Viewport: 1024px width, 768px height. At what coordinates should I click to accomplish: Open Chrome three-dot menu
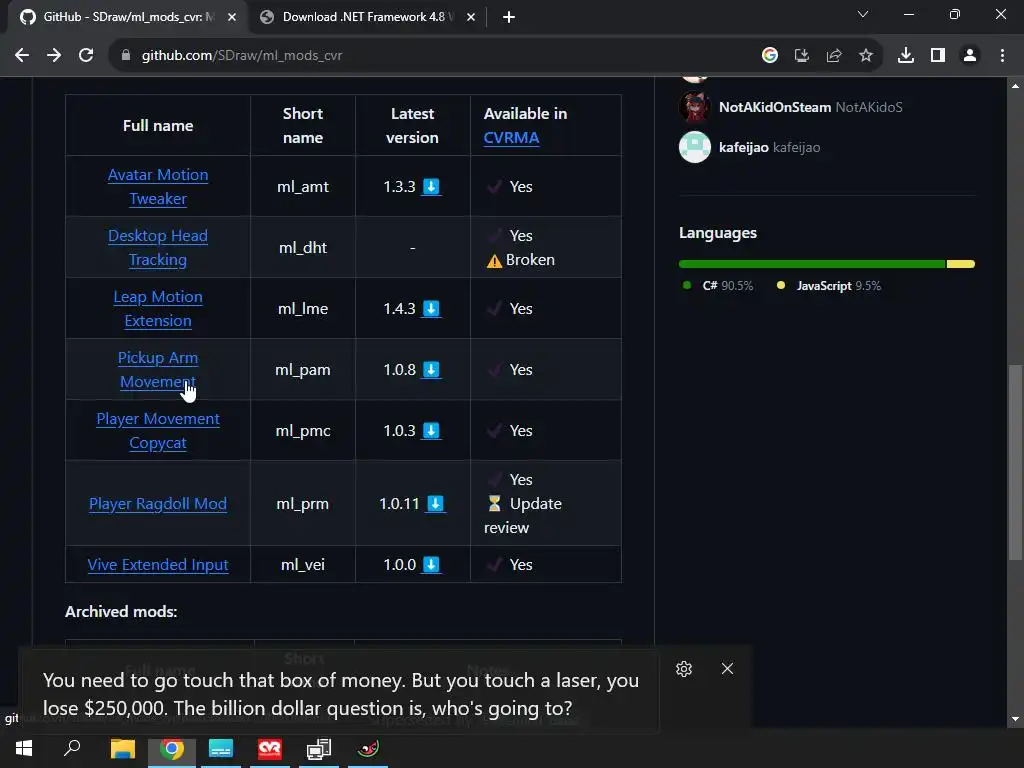(1002, 56)
